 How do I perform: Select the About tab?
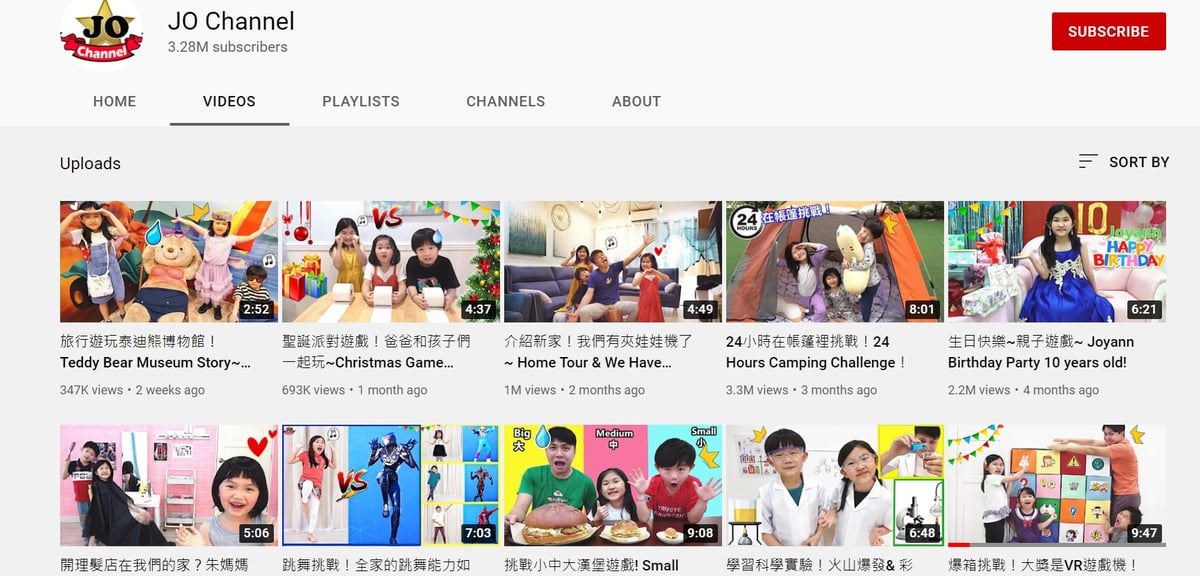636,101
